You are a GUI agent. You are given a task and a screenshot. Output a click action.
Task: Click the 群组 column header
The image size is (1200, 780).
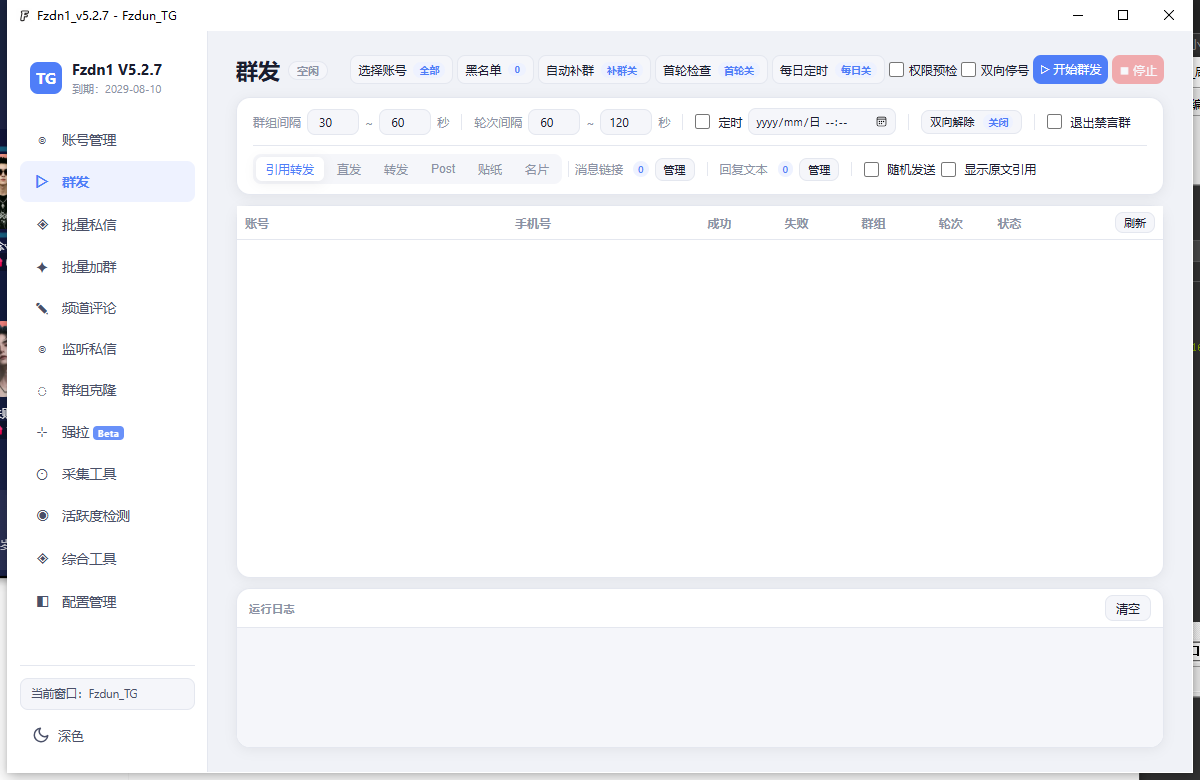pyautogui.click(x=873, y=223)
